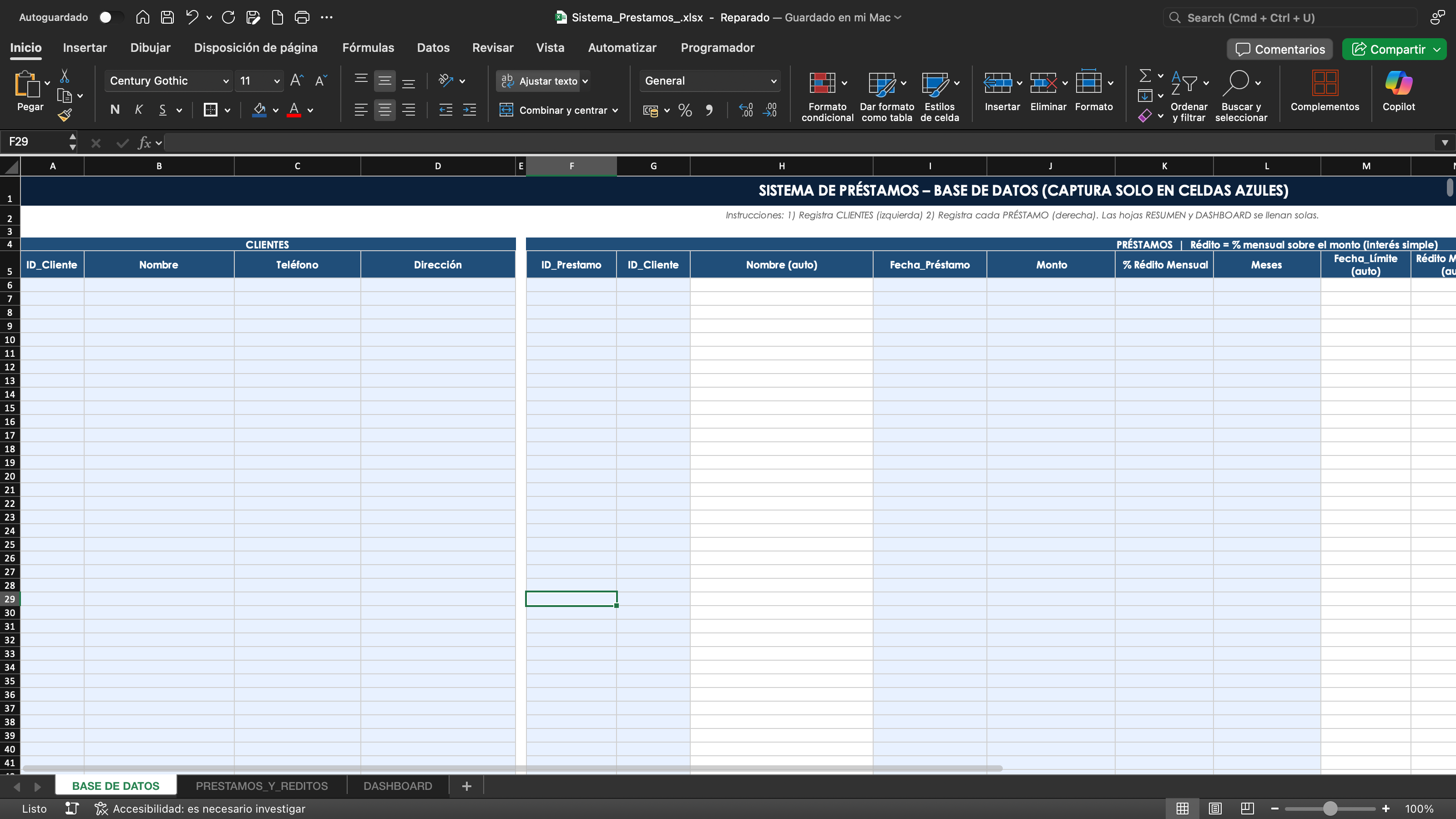Open the Fórmulas ribbon tab
Viewport: 1456px width, 819px height.
[368, 48]
